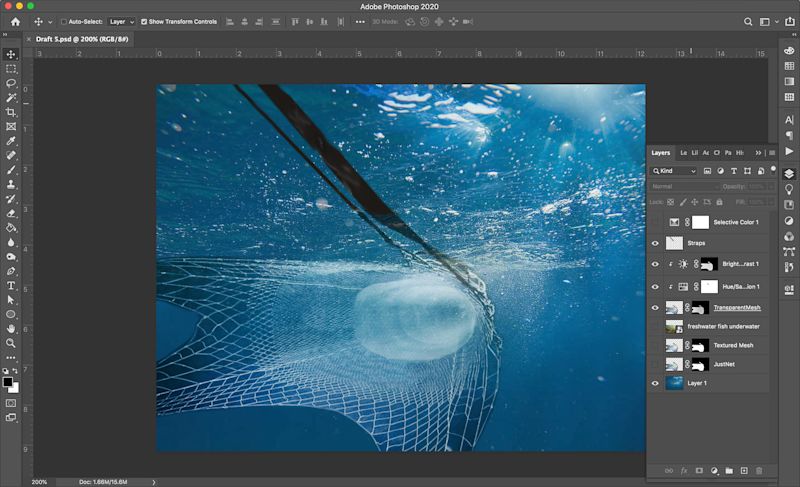Pick the Eyedropper tool
This screenshot has height=487, width=800.
(11, 141)
